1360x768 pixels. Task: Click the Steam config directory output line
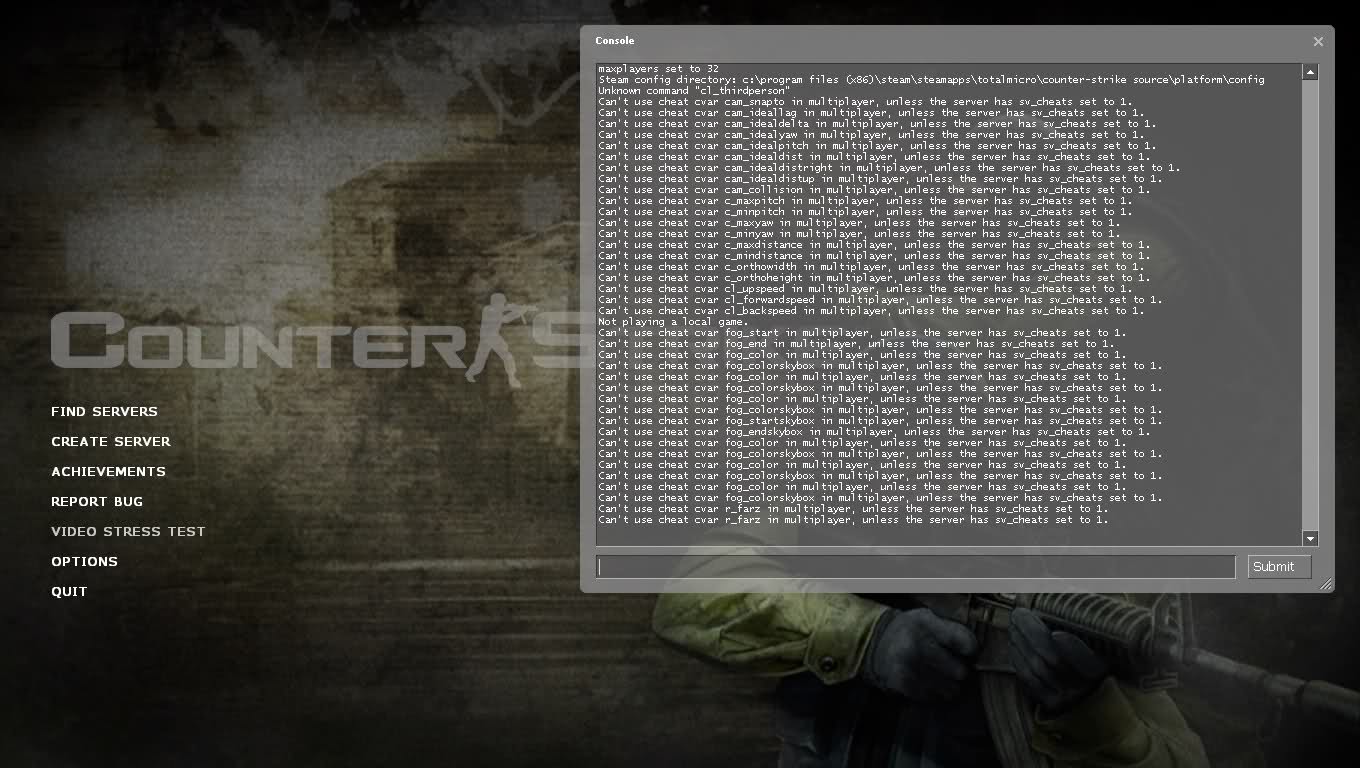point(930,80)
